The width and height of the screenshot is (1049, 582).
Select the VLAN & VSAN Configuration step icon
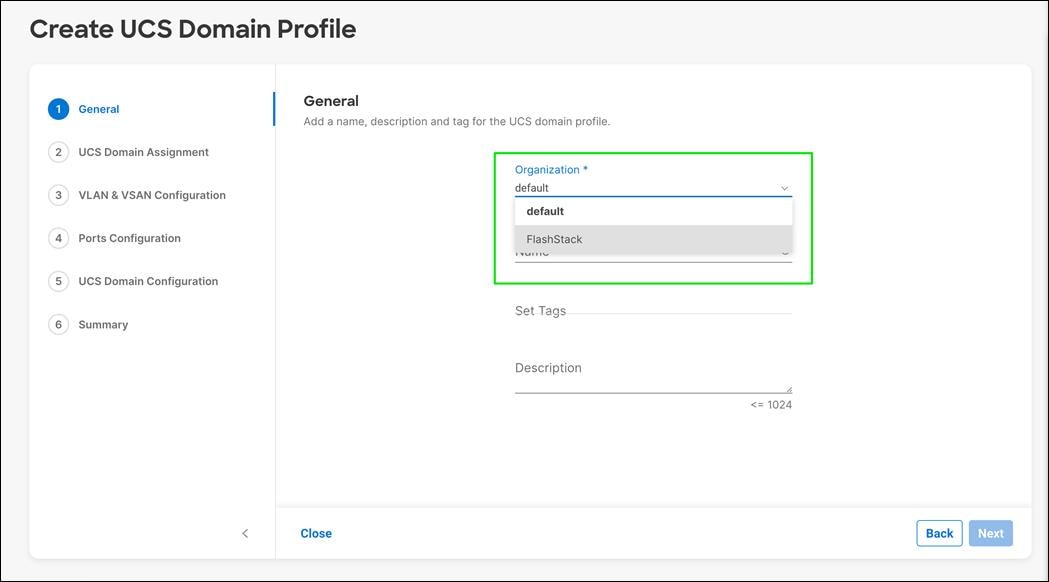pyautogui.click(x=58, y=194)
